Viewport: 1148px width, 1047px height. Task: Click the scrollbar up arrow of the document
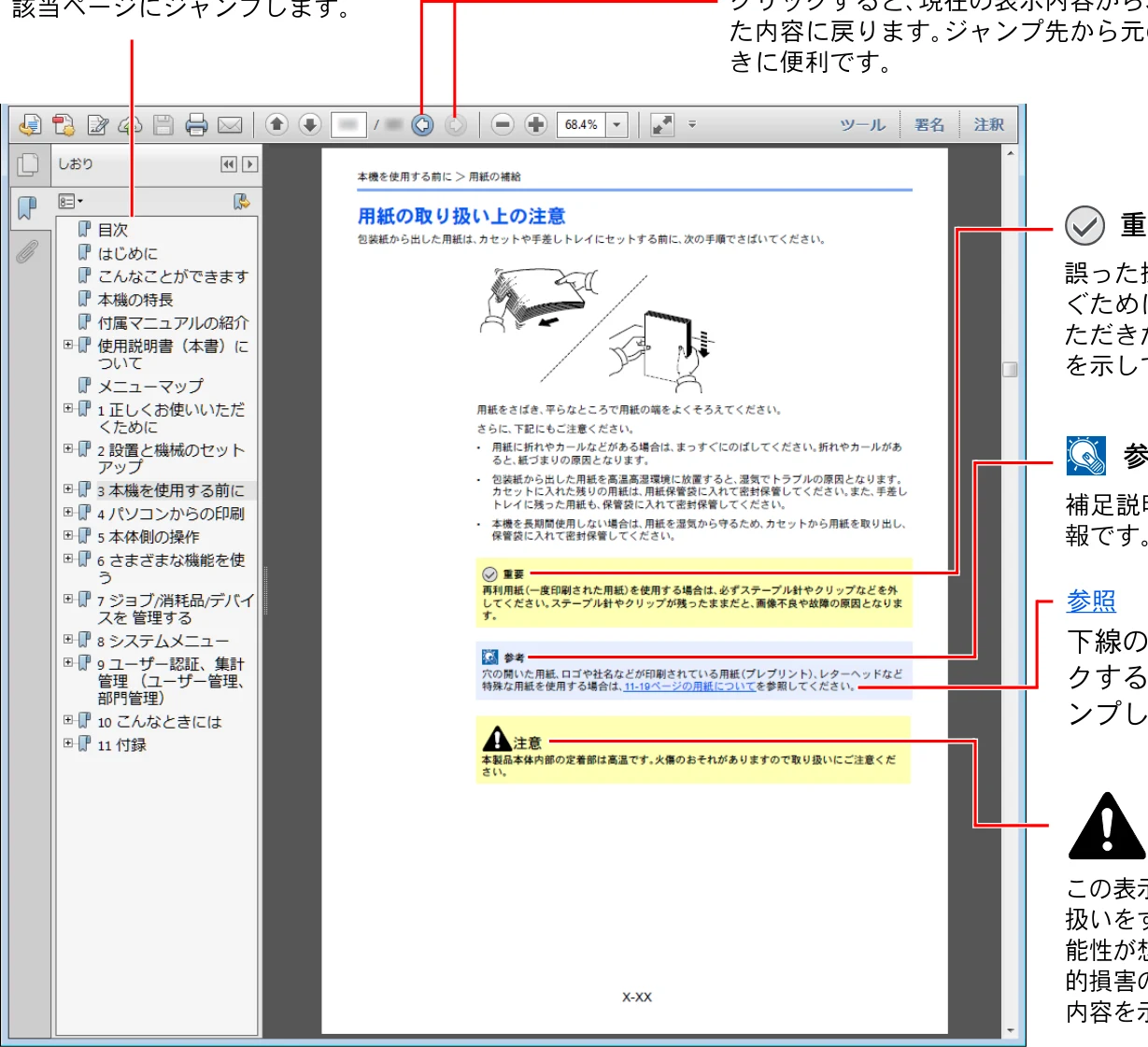click(x=1010, y=152)
